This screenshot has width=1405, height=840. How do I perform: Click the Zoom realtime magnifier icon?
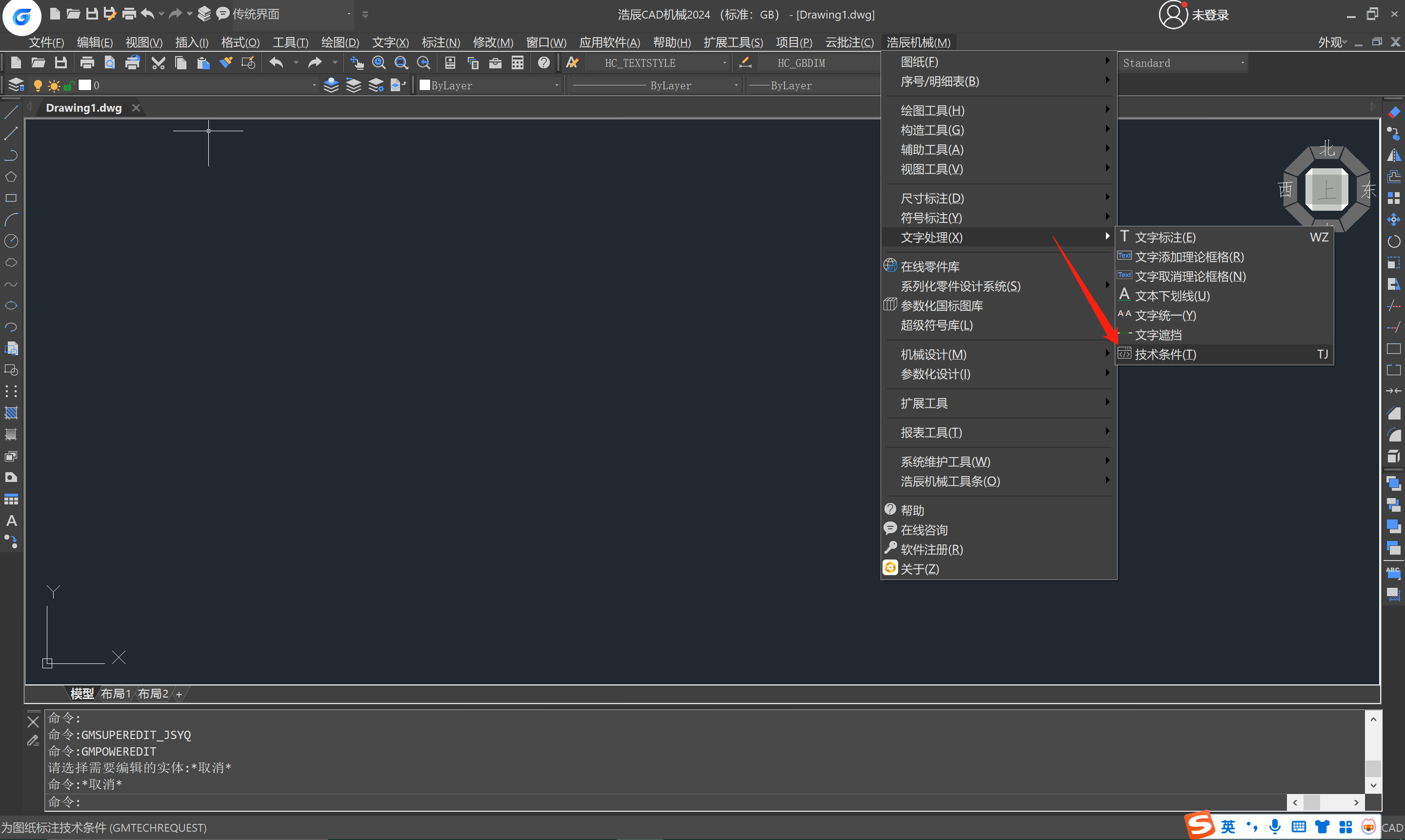click(x=379, y=63)
